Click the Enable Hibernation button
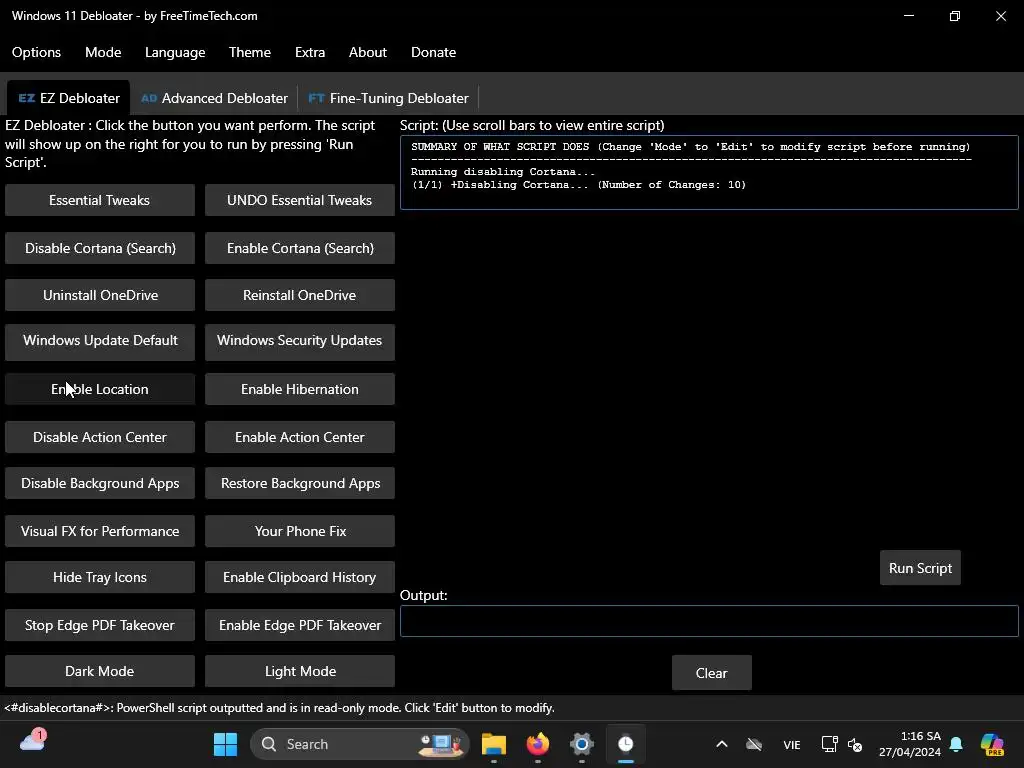Screen dimensions: 1024x768 click(300, 389)
